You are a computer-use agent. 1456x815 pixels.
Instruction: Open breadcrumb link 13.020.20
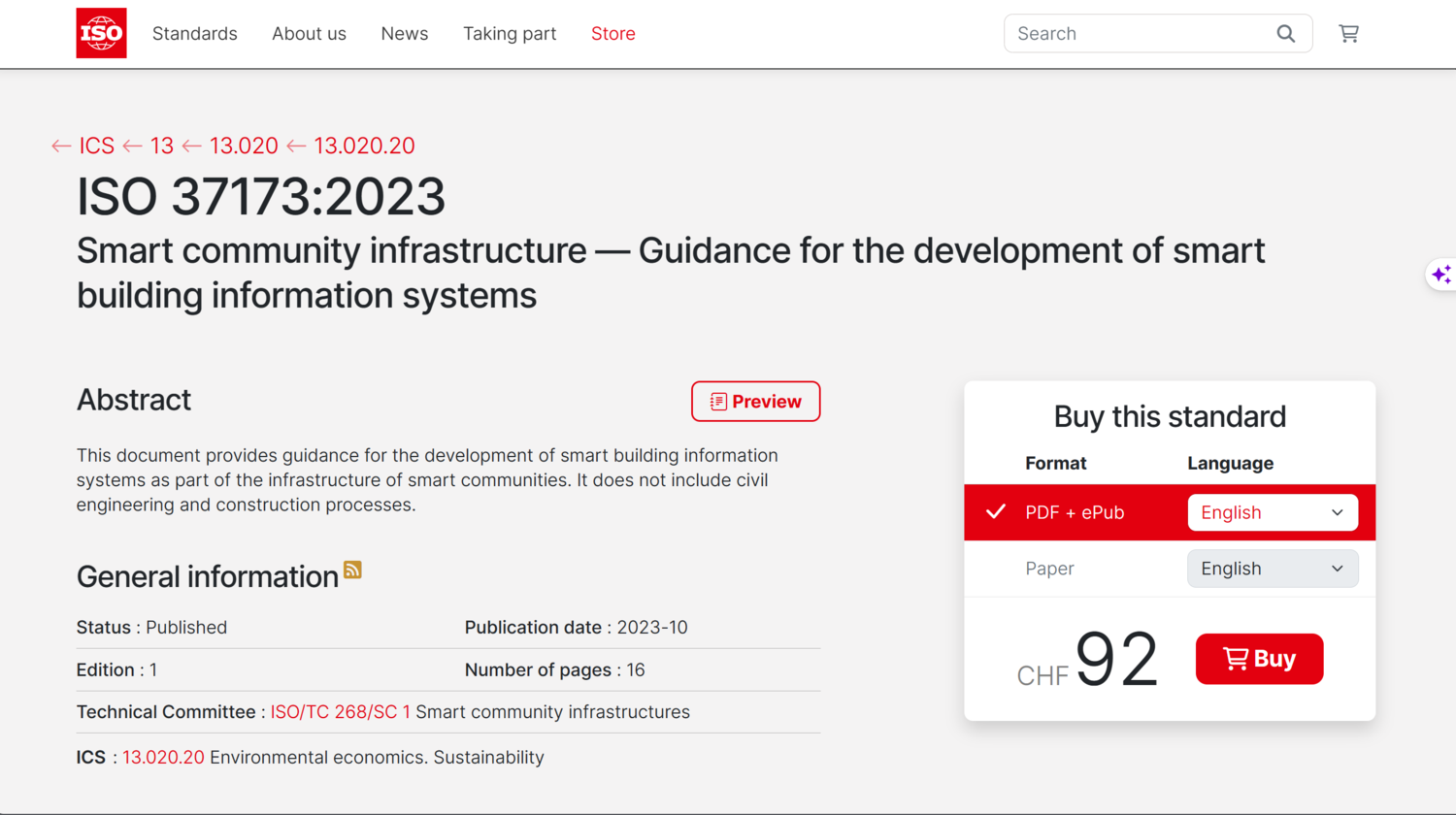click(364, 146)
